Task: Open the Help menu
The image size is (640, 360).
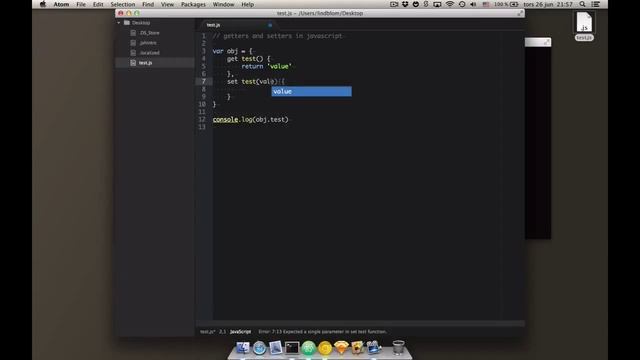Action: [x=247, y=4]
